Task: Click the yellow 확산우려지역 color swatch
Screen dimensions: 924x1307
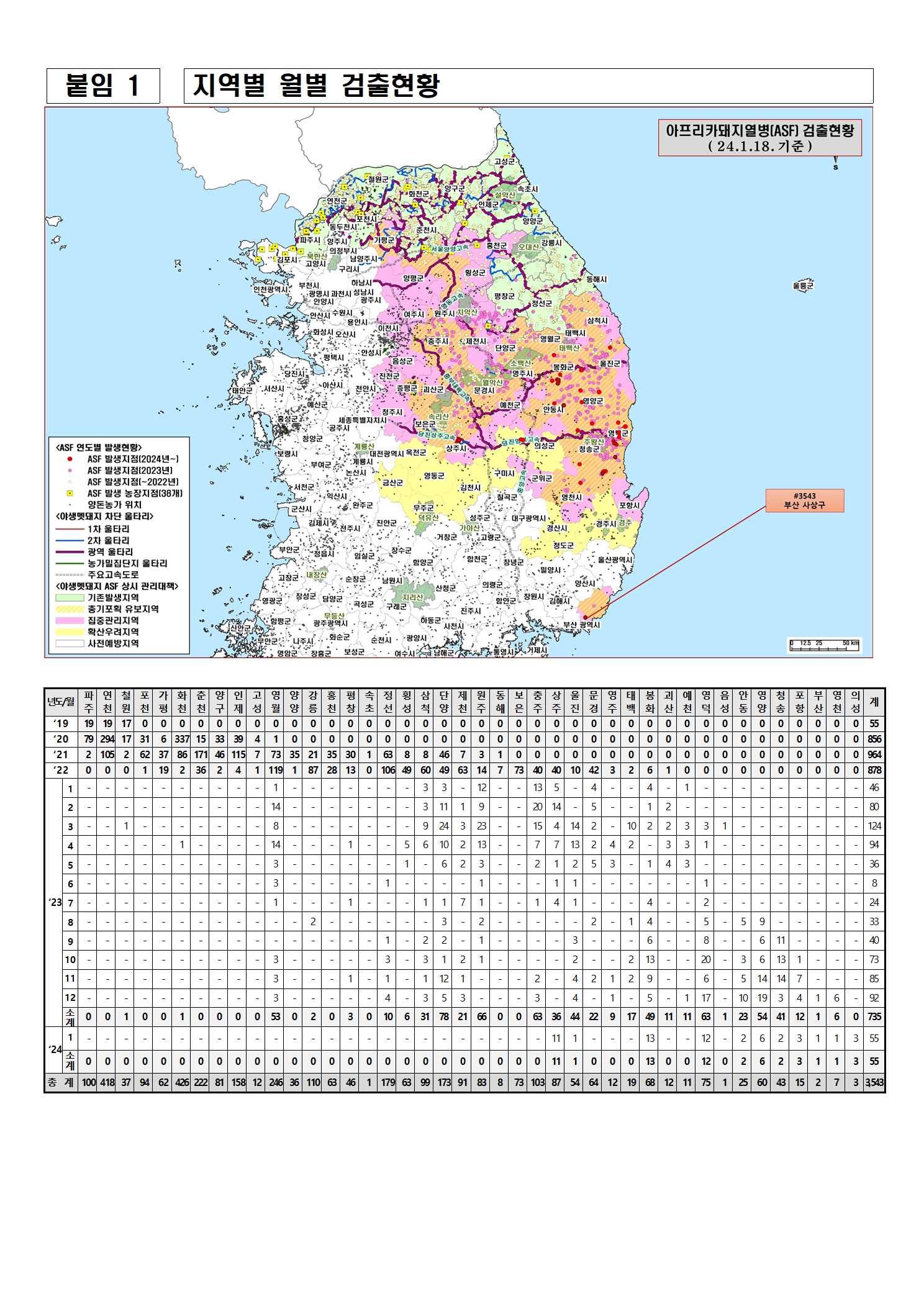Action: [70, 632]
